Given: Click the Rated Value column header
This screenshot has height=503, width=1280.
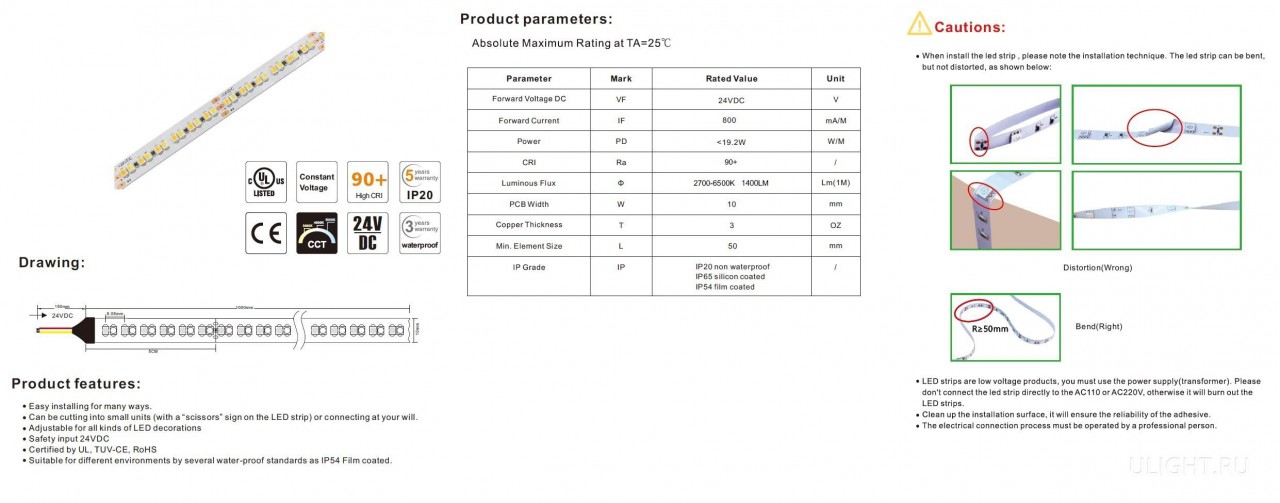Looking at the screenshot, I should tap(731, 78).
